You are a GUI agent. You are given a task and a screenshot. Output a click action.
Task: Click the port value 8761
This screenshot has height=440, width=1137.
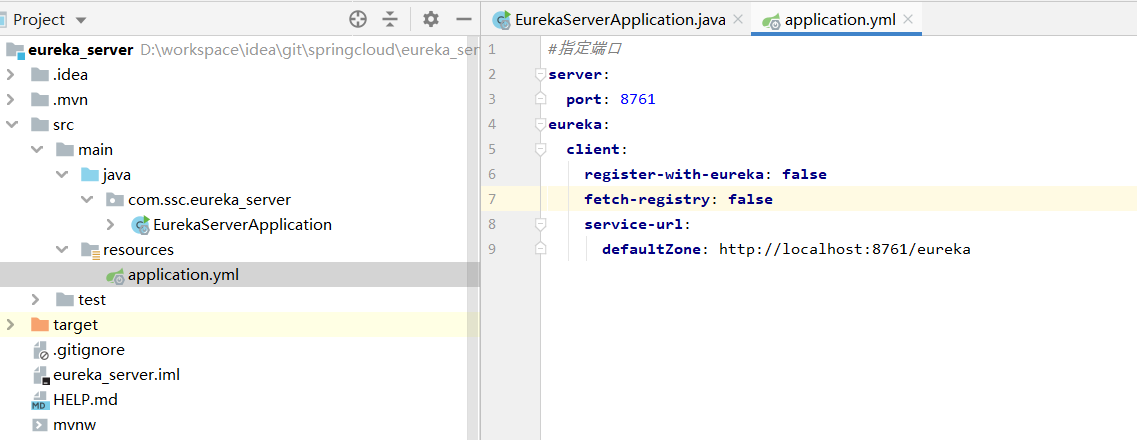coord(637,99)
